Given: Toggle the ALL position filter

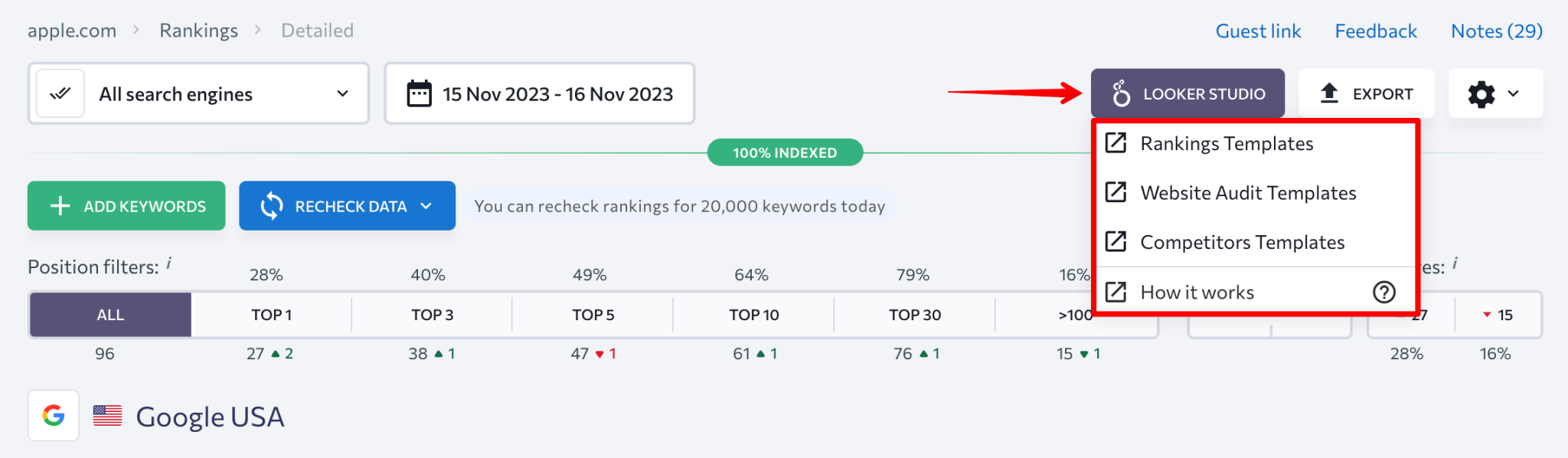Looking at the screenshot, I should tap(109, 314).
